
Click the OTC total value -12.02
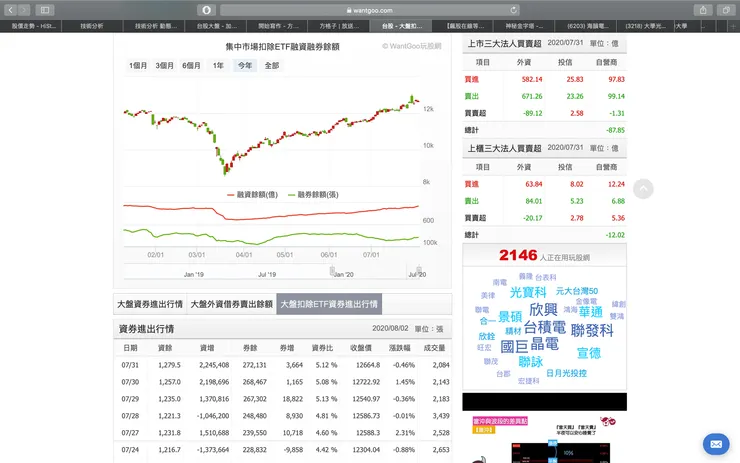615,235
